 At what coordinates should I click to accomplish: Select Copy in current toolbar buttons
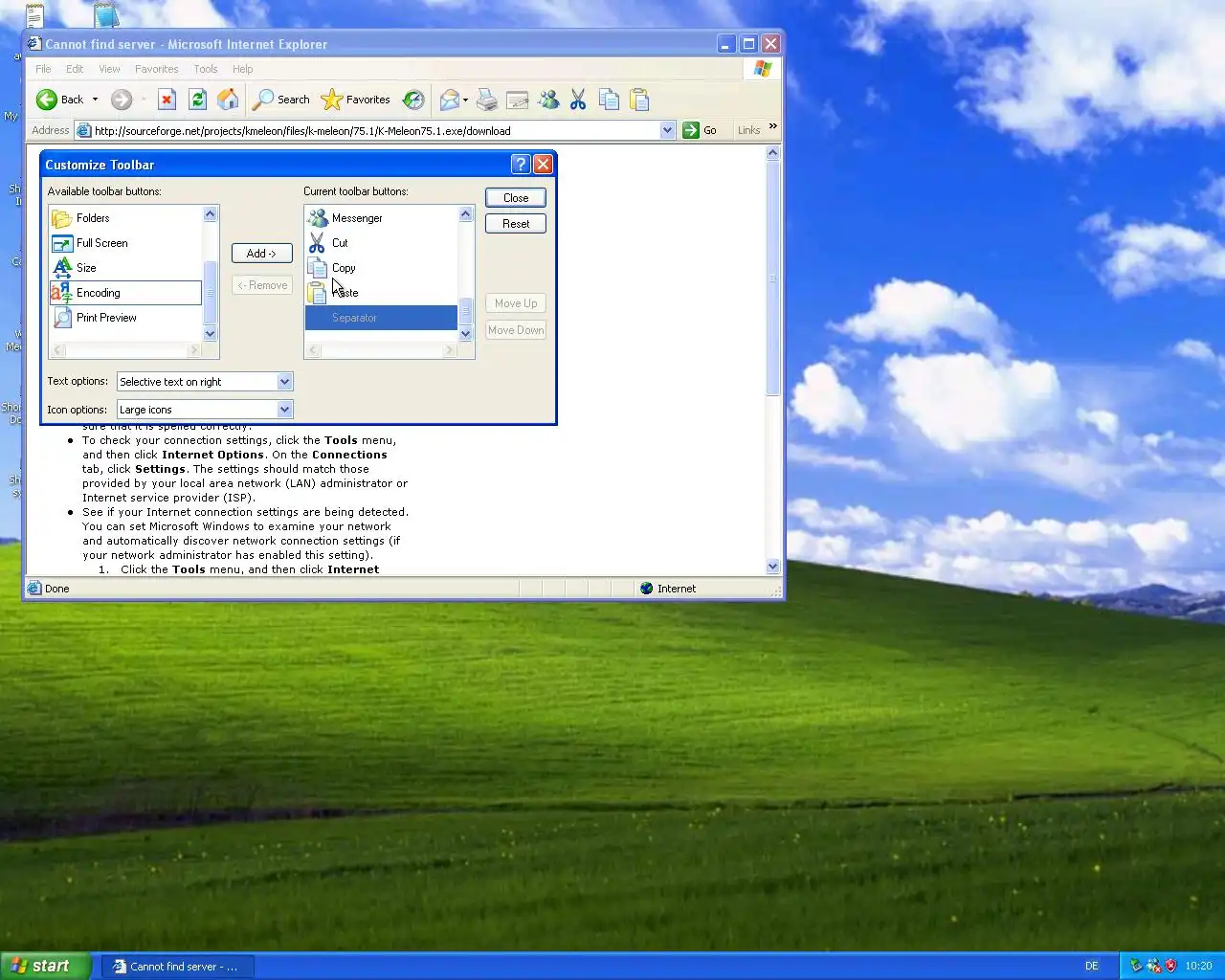pos(381,268)
